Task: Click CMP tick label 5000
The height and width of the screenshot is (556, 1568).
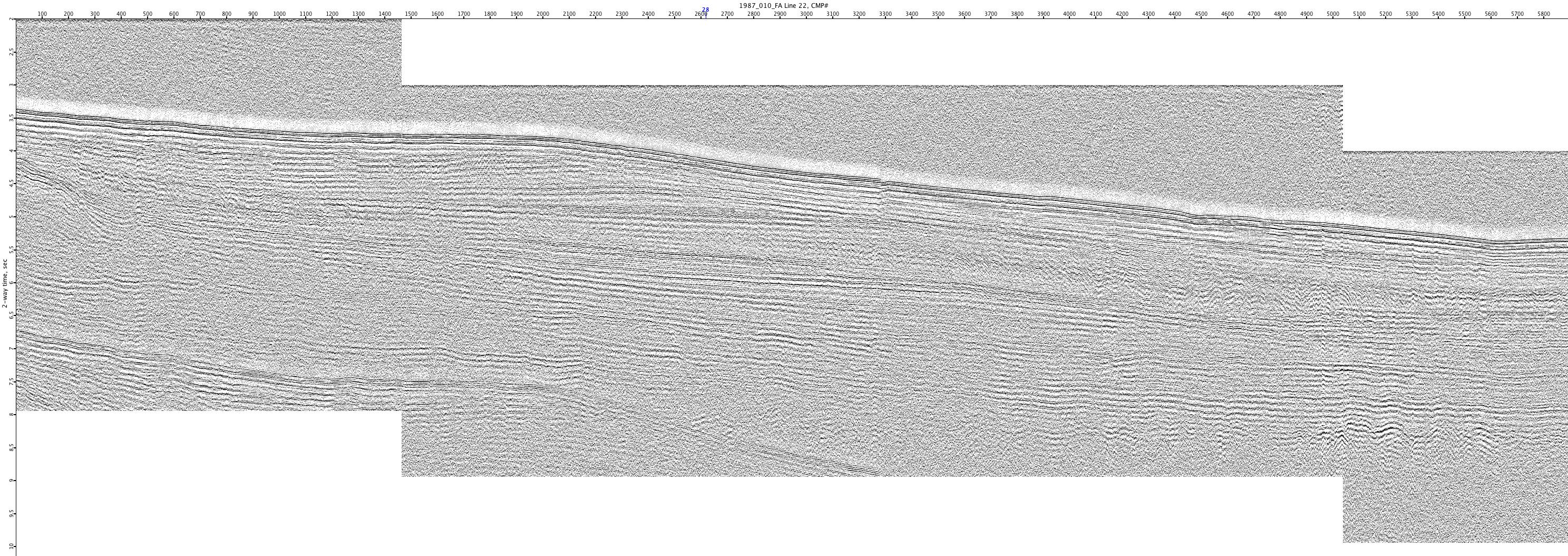Action: pos(1333,14)
